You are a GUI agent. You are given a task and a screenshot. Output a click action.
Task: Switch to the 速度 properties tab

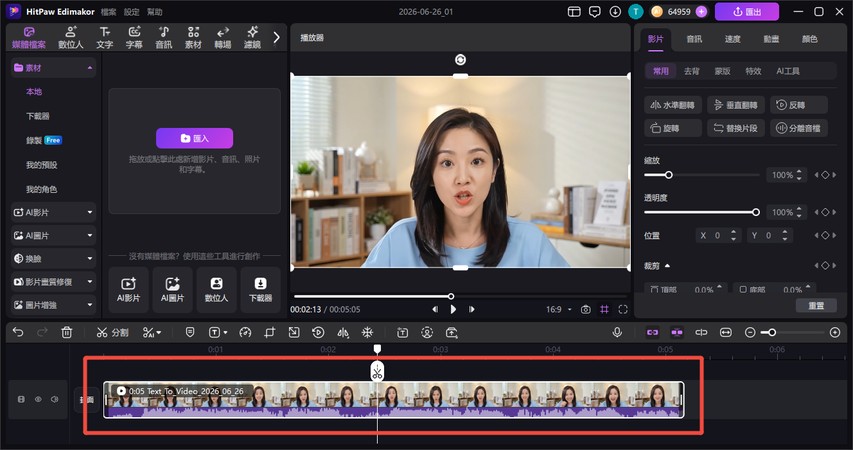732,39
